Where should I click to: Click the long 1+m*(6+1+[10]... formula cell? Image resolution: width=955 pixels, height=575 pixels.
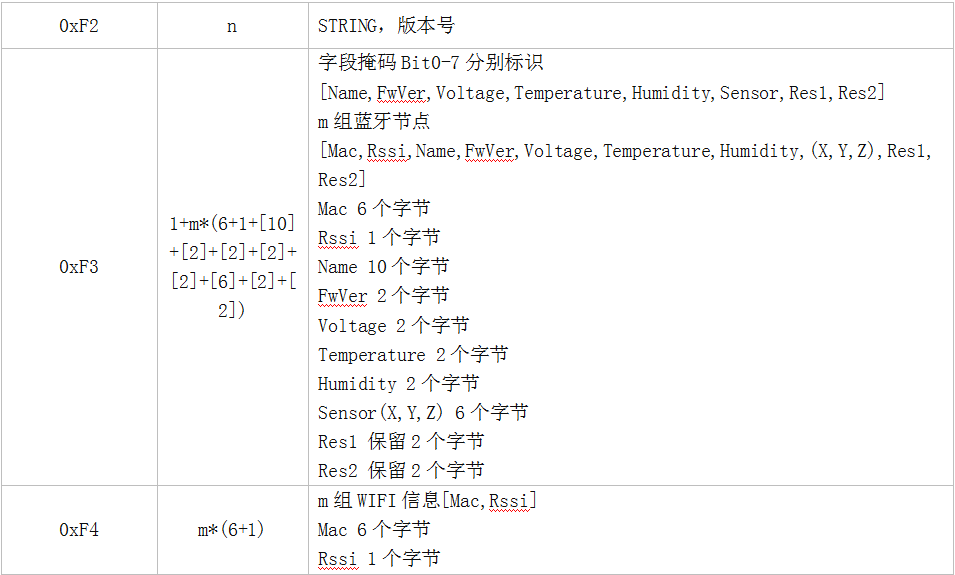click(x=232, y=267)
